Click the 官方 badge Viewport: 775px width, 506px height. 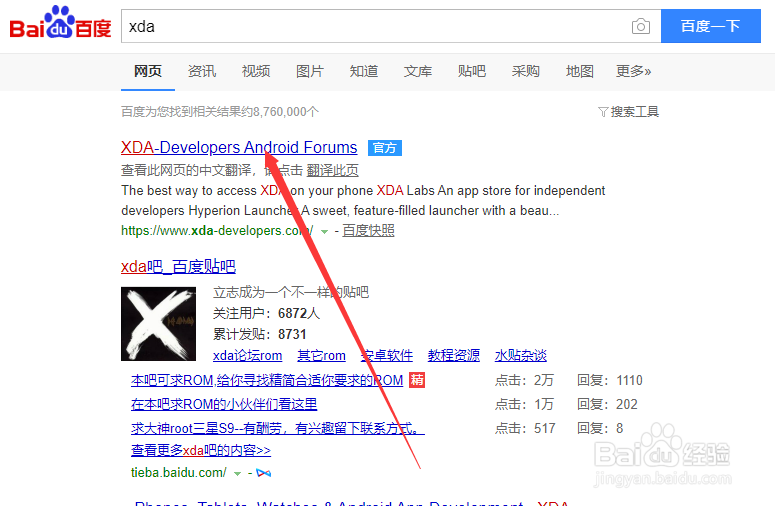tap(385, 148)
